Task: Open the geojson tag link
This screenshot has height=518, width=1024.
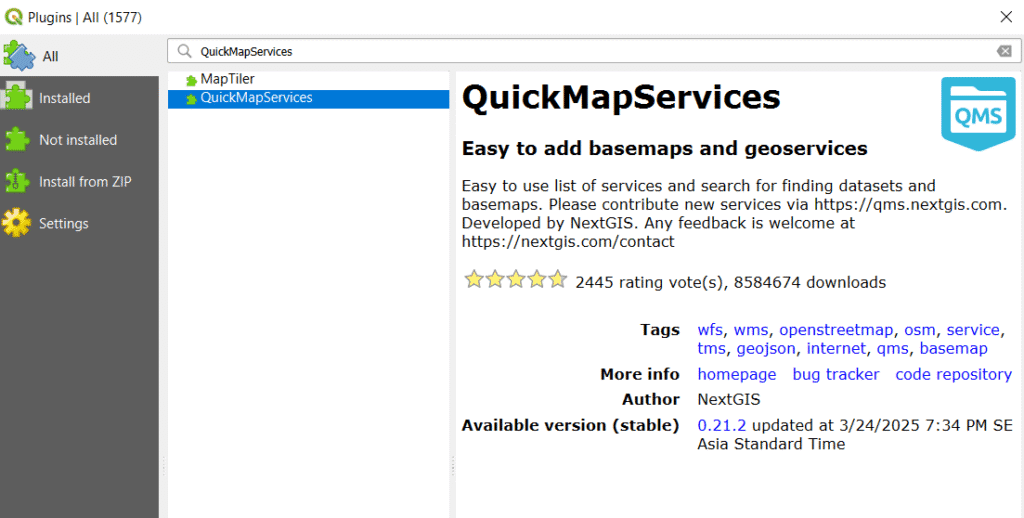Action: [x=766, y=349]
